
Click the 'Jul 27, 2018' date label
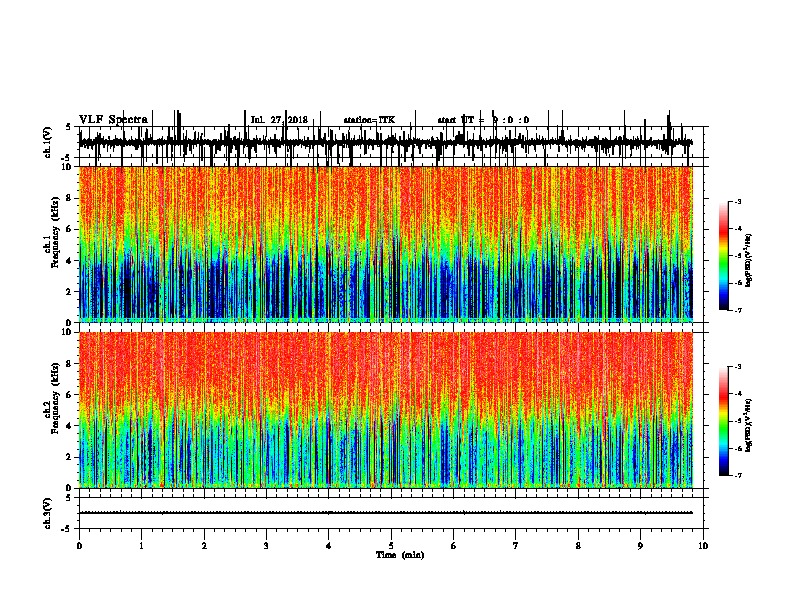279,120
